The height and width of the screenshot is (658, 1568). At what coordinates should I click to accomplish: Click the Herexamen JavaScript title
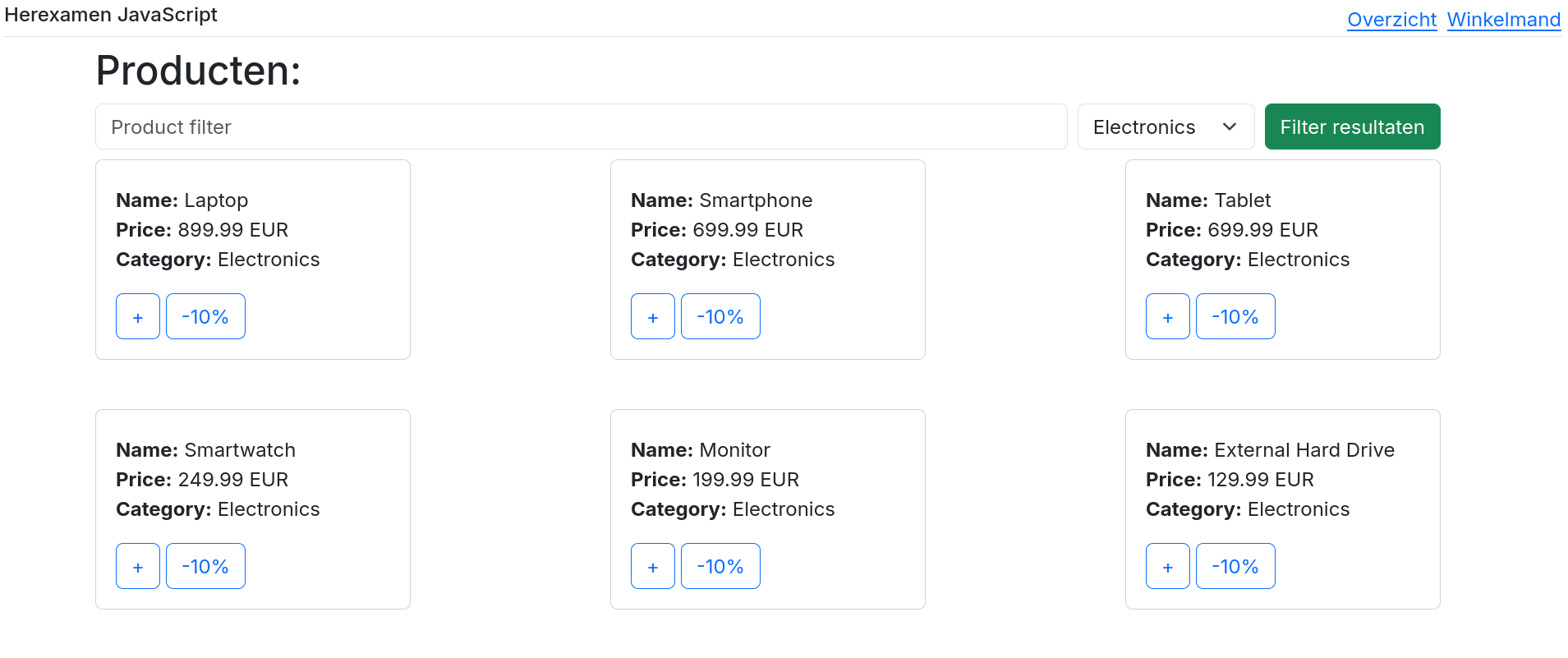coord(111,15)
